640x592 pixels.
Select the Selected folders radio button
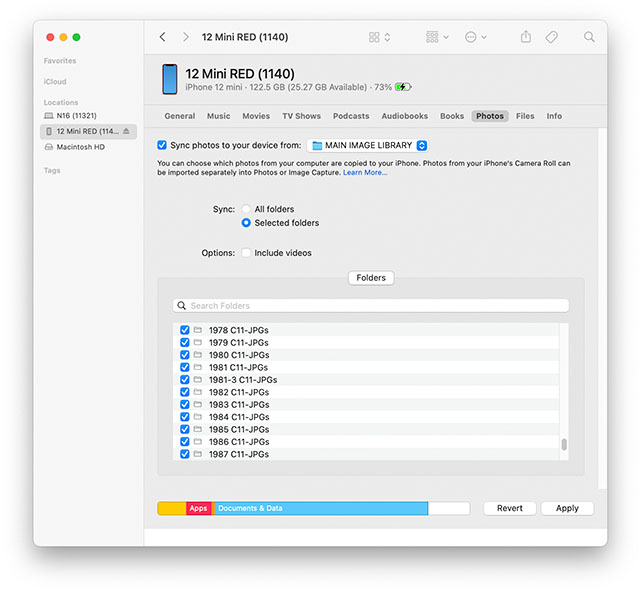coord(246,223)
